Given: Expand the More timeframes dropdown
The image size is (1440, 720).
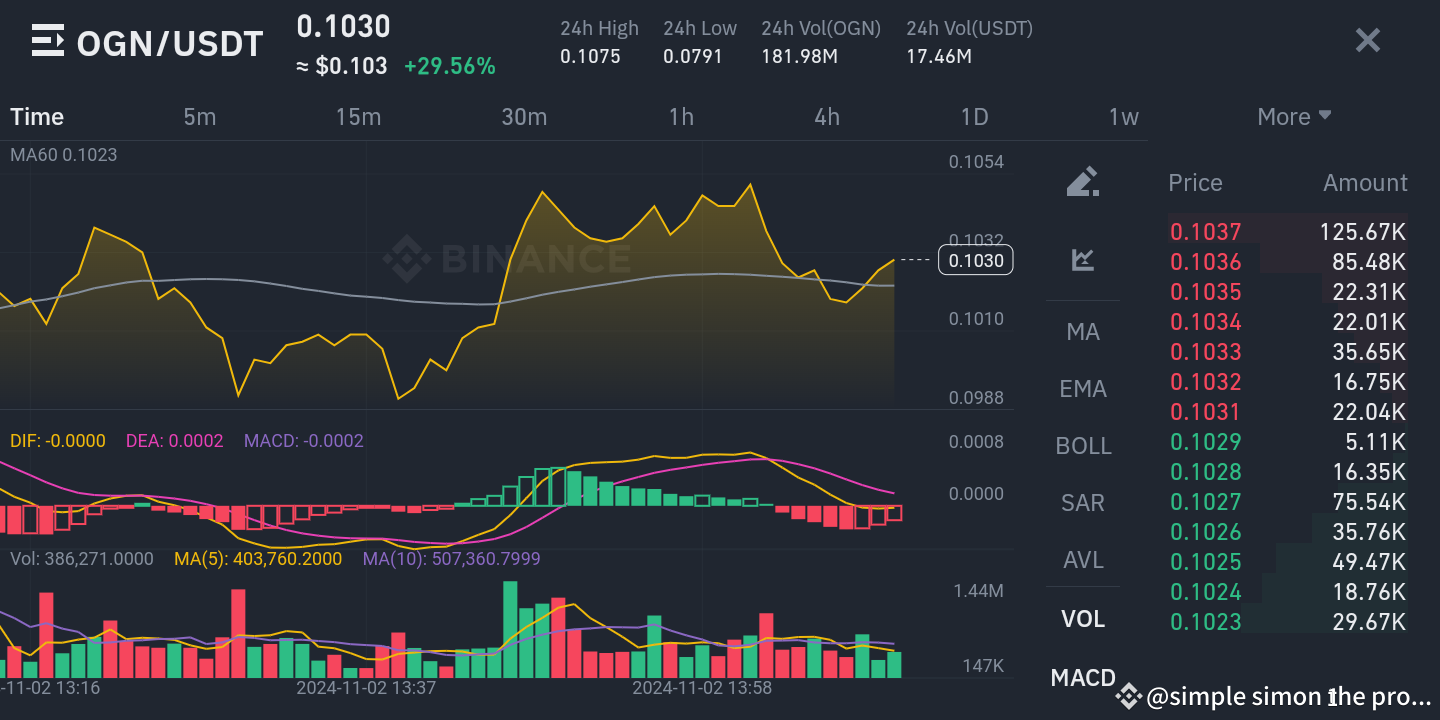Looking at the screenshot, I should click(1294, 116).
